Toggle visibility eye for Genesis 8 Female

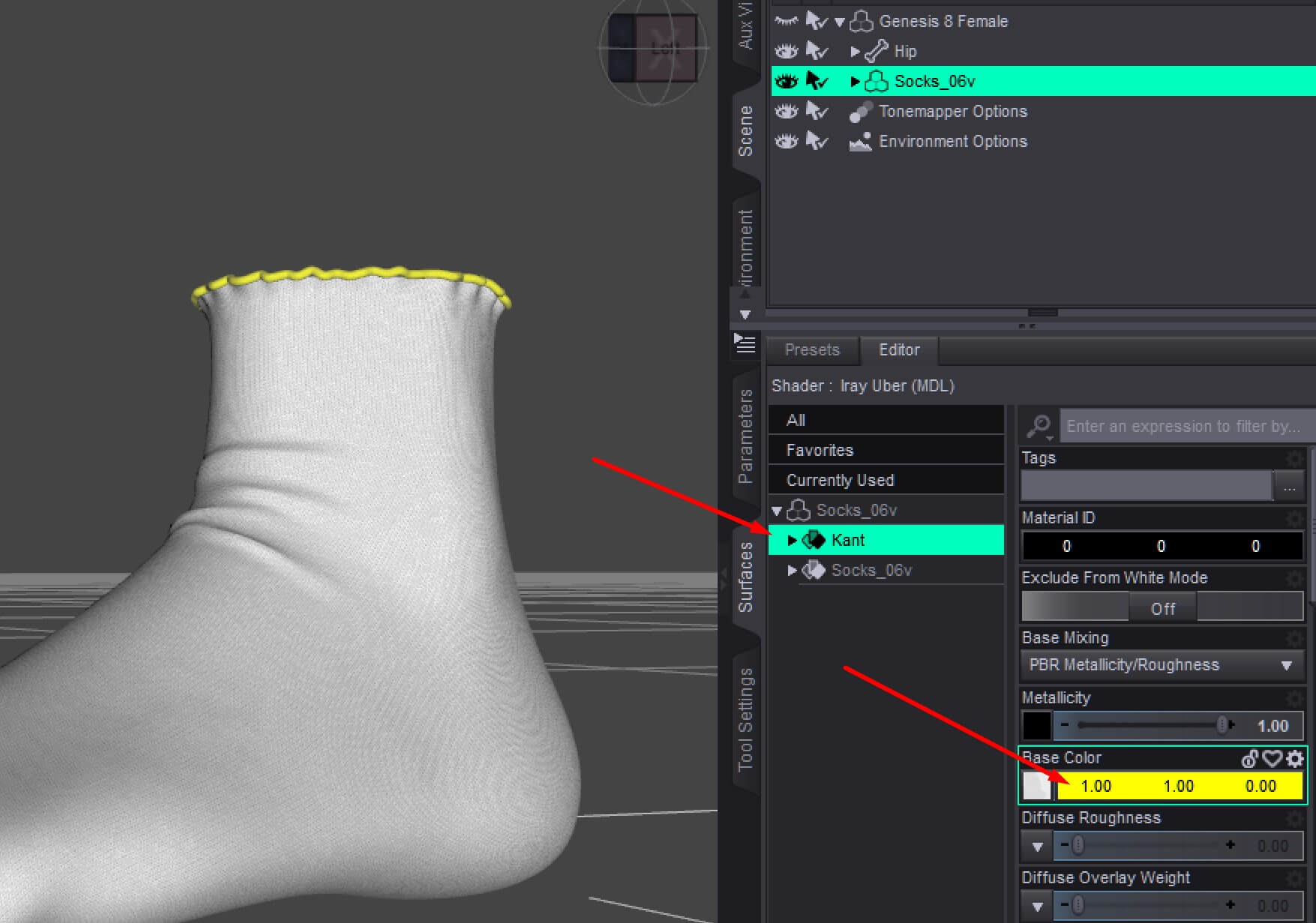point(786,21)
